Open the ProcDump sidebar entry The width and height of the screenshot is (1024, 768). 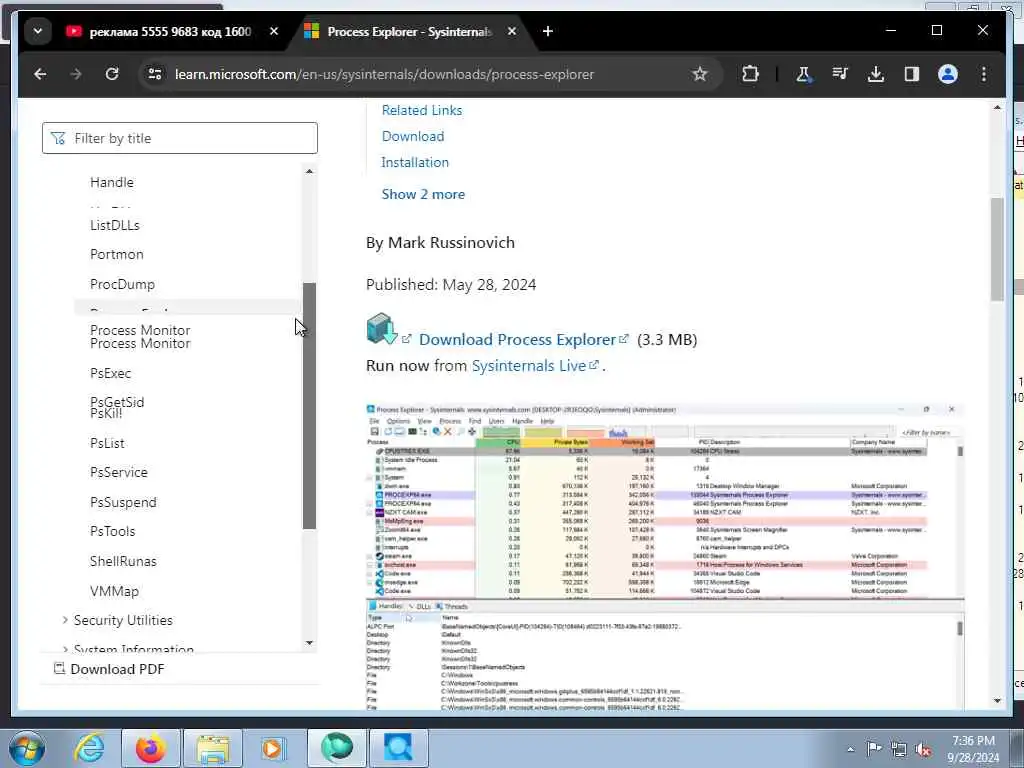coord(122,284)
